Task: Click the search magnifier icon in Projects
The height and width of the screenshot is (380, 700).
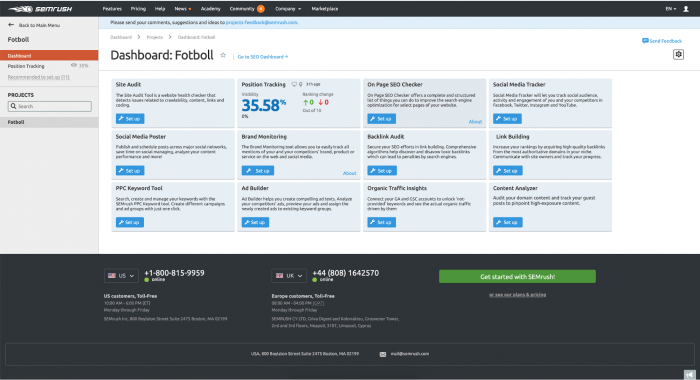Action: pos(13,106)
